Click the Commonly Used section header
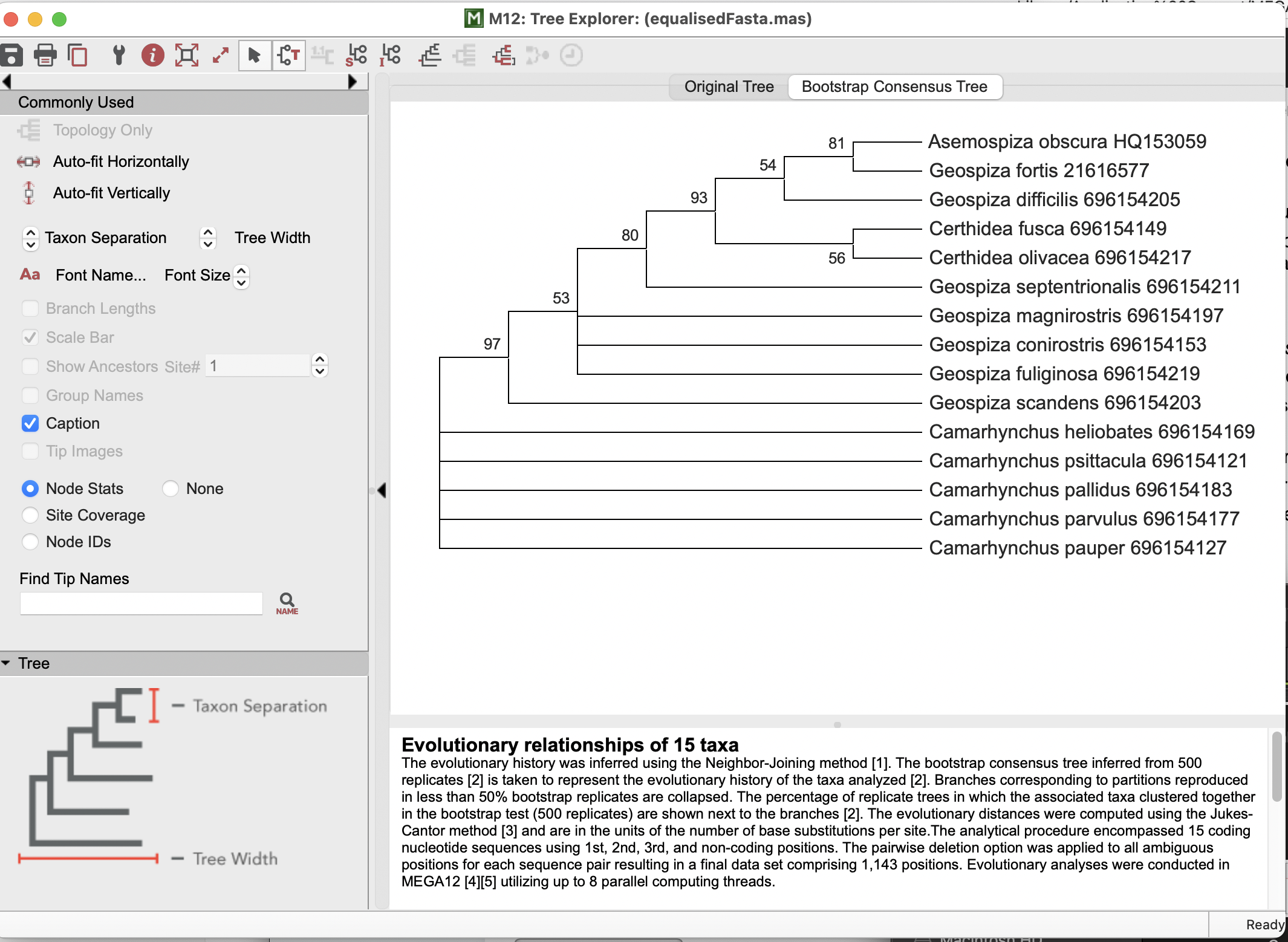Image resolution: width=1288 pixels, height=942 pixels. coord(184,102)
